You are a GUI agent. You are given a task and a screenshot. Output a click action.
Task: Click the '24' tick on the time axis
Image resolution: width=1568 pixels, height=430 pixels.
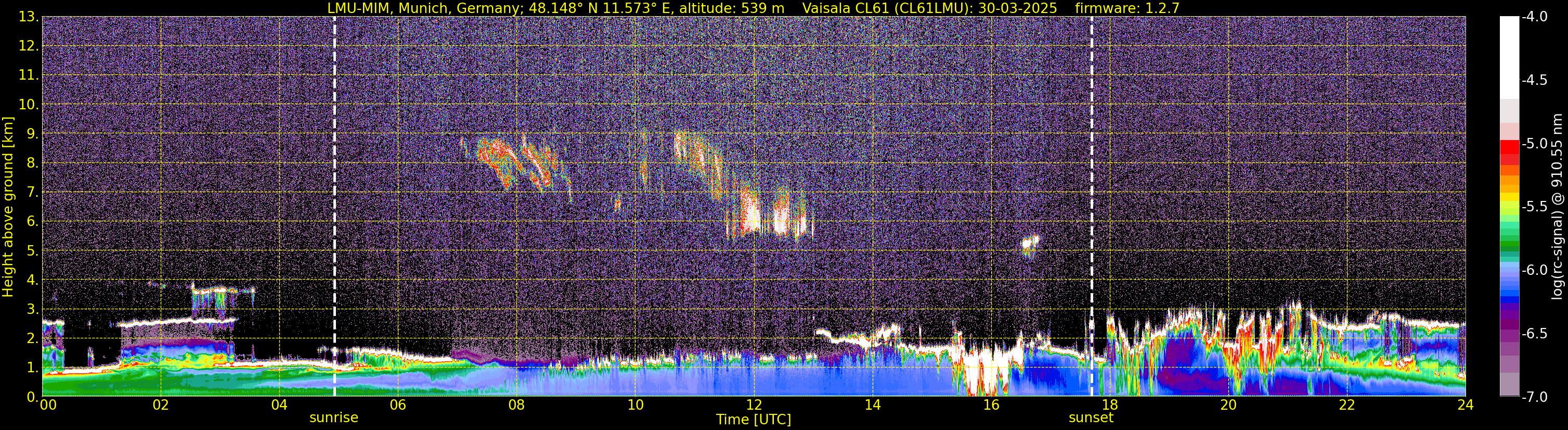1465,405
